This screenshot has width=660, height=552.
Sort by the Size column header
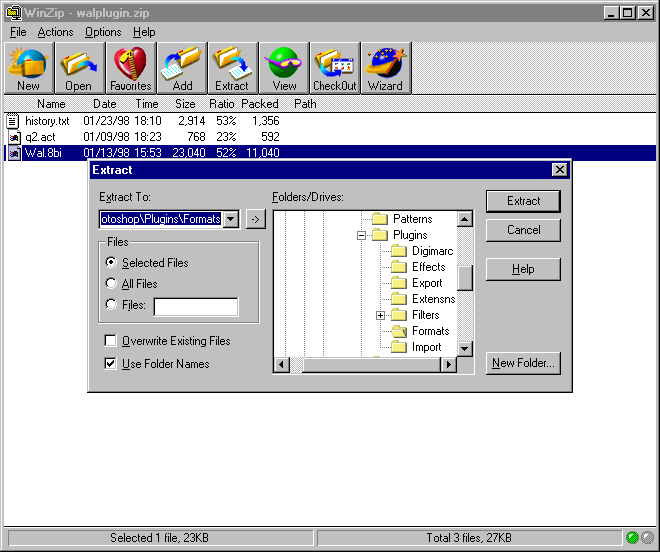tap(185, 104)
